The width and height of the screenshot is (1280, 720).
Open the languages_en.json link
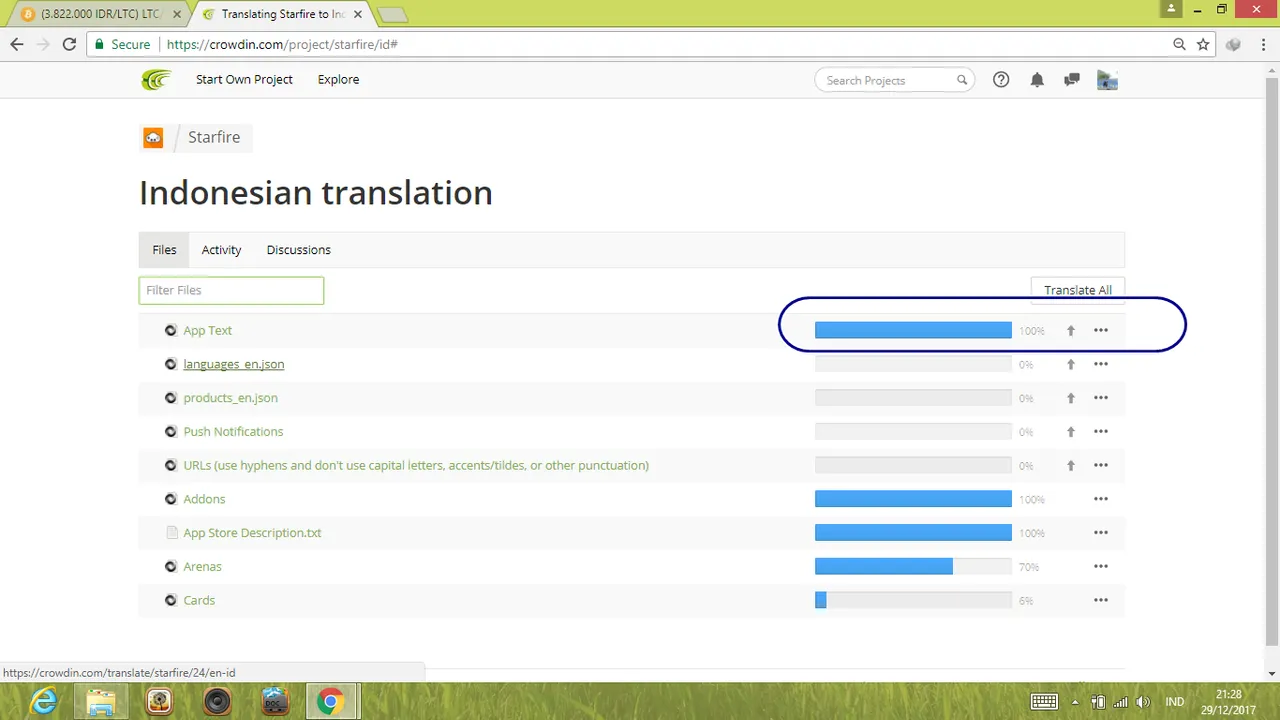coord(234,364)
